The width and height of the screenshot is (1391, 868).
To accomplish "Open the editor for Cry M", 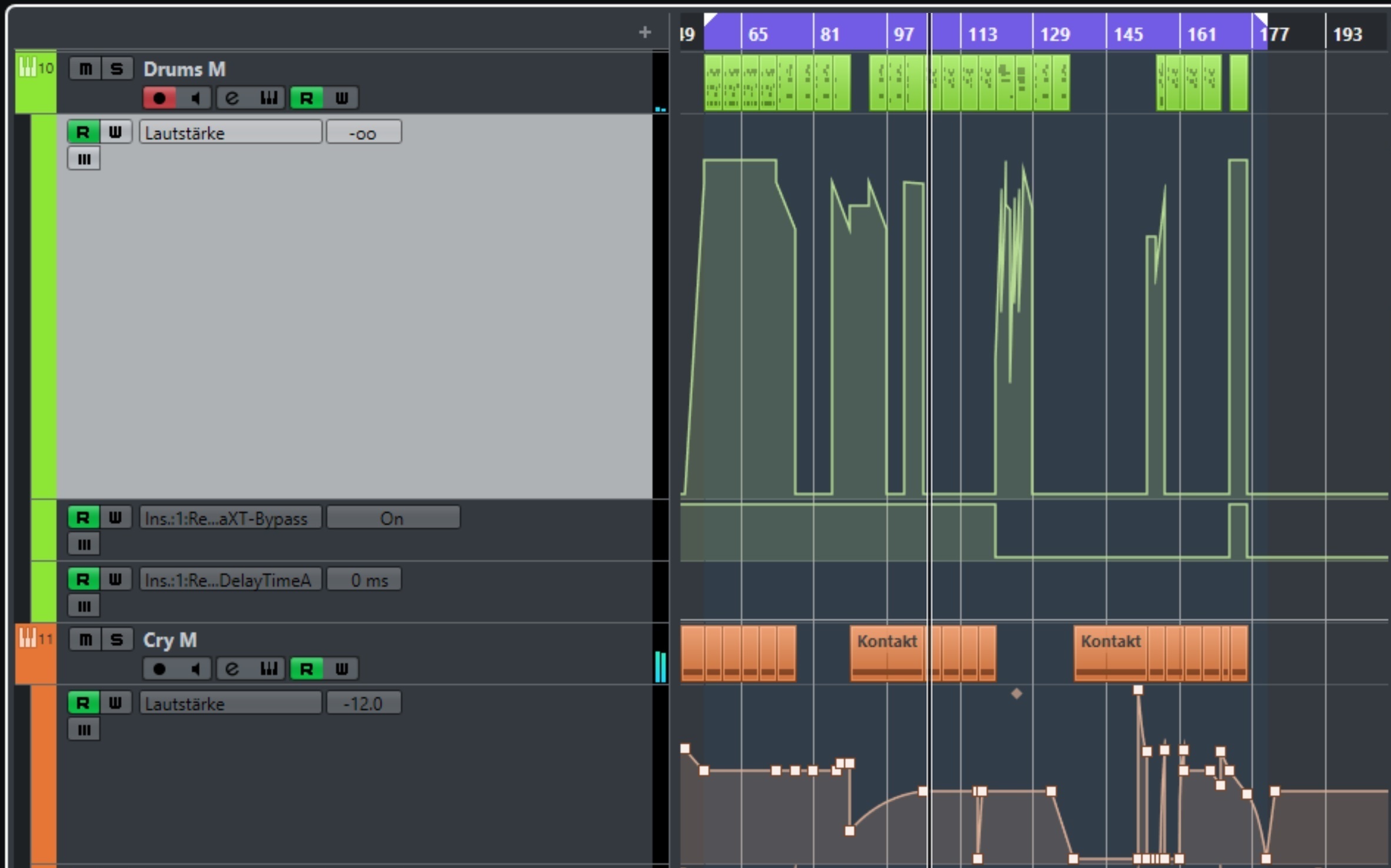I will 232,669.
